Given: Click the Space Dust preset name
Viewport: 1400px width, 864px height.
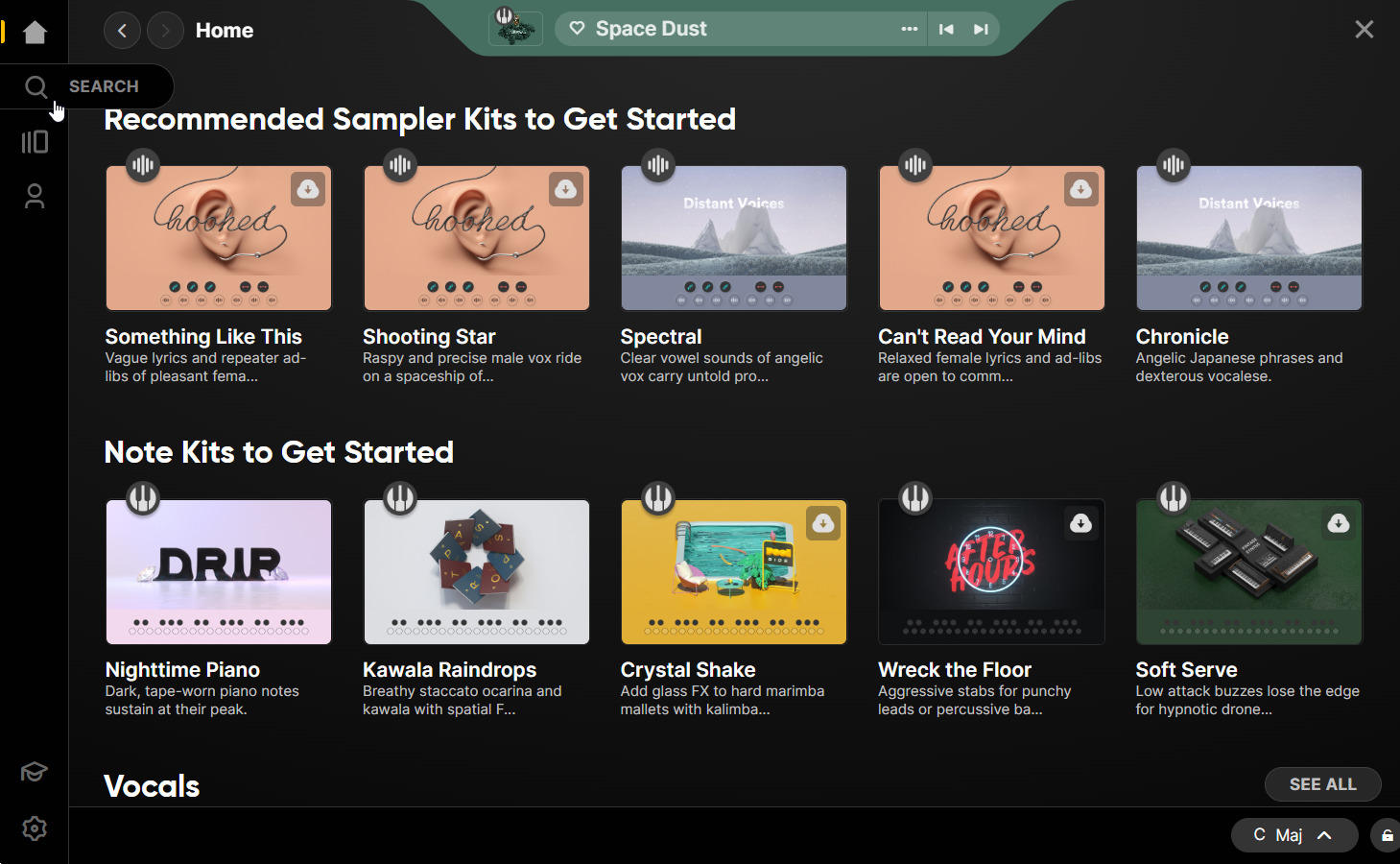Looking at the screenshot, I should pos(652,29).
